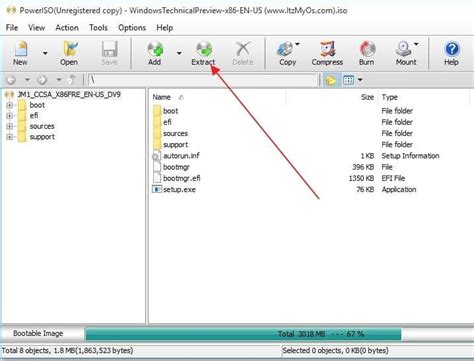The width and height of the screenshot is (474, 361).
Task: Expand the boot tree node
Action: point(9,105)
